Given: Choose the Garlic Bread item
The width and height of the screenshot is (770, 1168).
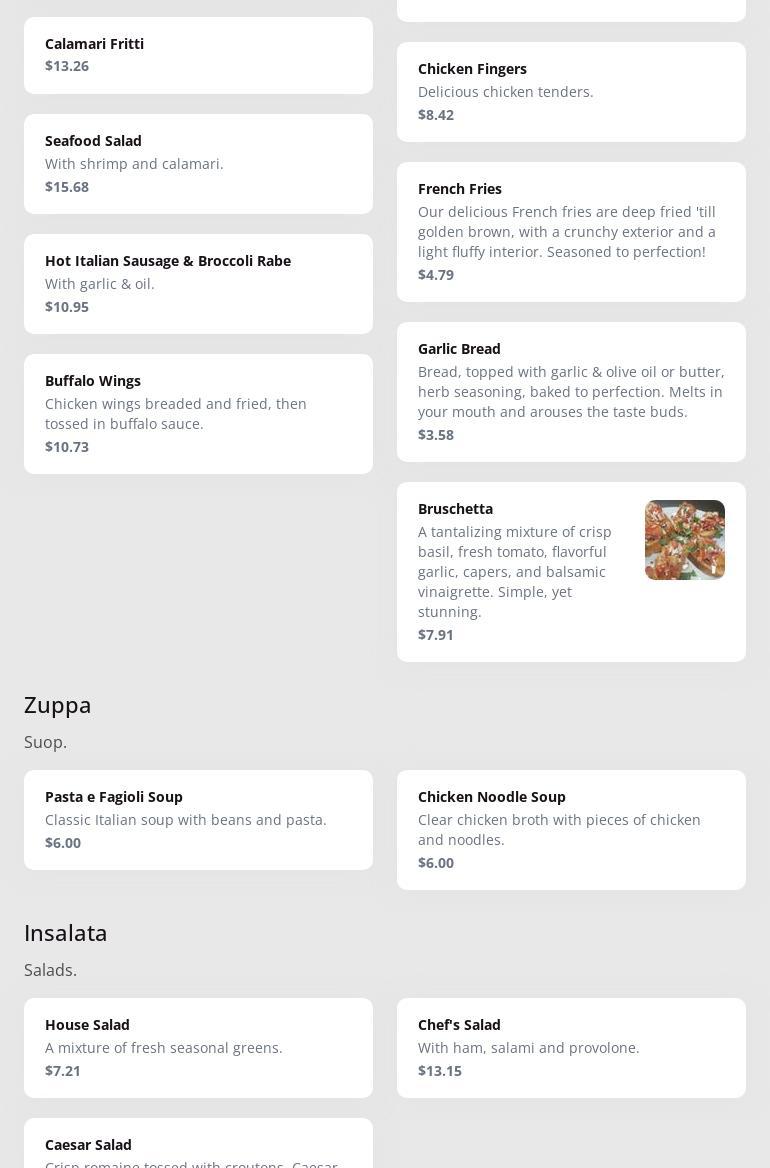Looking at the screenshot, I should 571,391.
